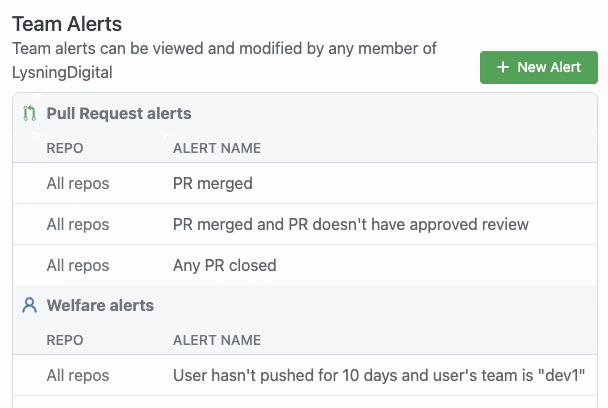The width and height of the screenshot is (608, 408).
Task: Click REPO column header under Pull Request alerts
Action: [x=65, y=149]
